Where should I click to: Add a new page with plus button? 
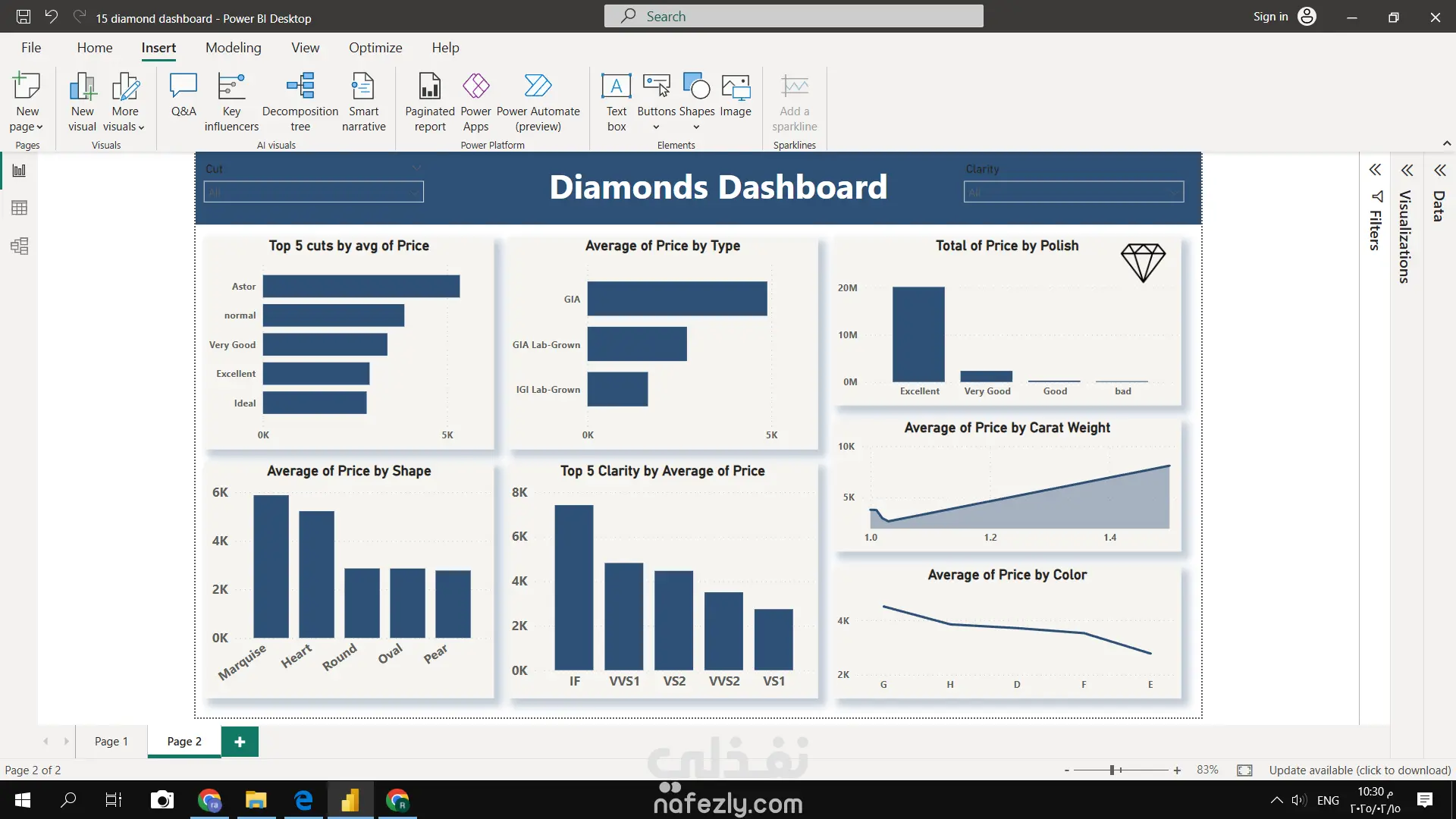(240, 742)
